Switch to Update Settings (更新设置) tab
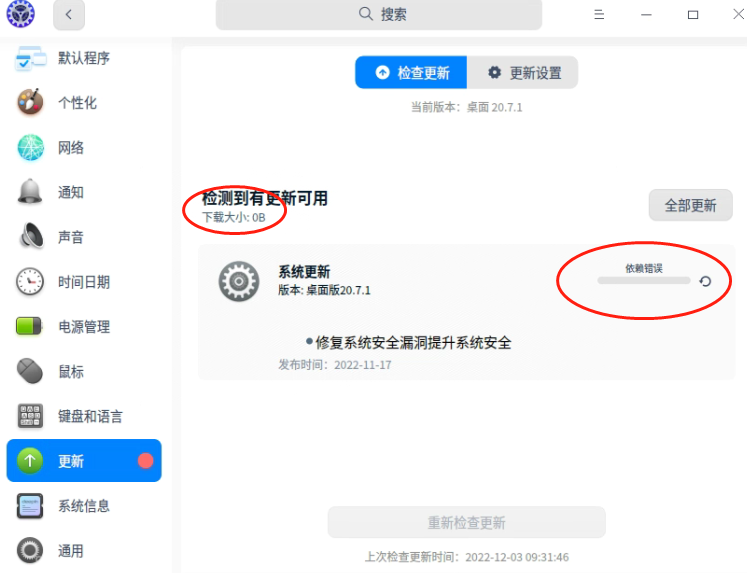 tap(523, 72)
